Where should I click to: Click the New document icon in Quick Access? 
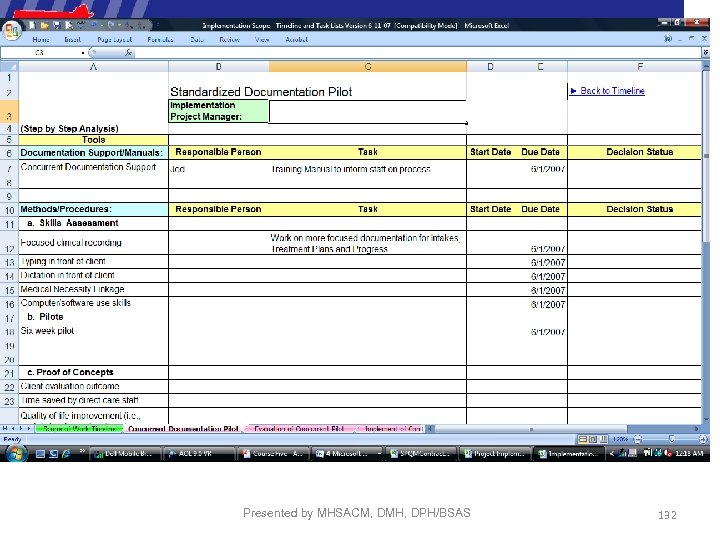point(33,25)
